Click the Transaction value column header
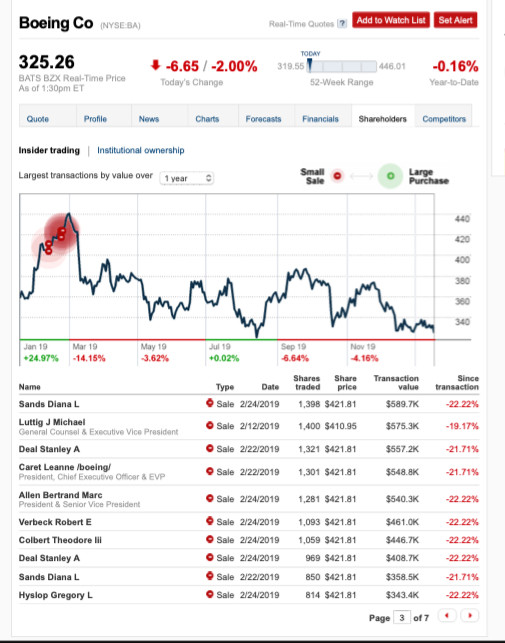 pyautogui.click(x=396, y=383)
